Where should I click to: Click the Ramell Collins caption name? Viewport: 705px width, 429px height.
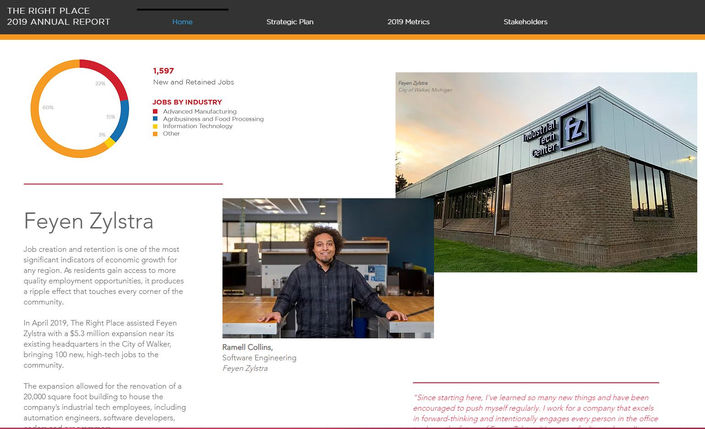(x=247, y=347)
